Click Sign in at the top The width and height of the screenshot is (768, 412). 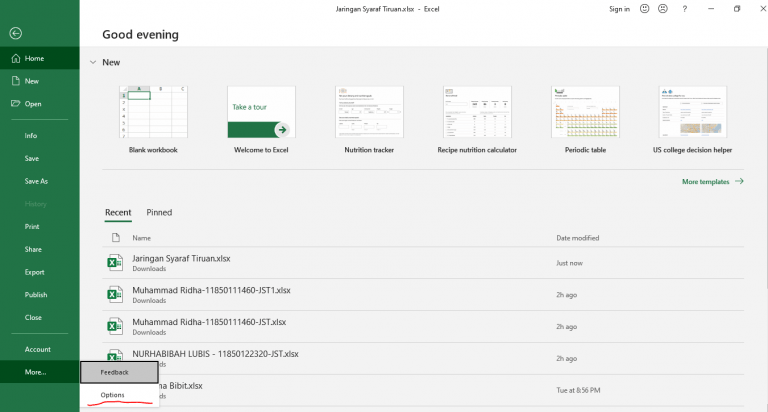[x=619, y=9]
